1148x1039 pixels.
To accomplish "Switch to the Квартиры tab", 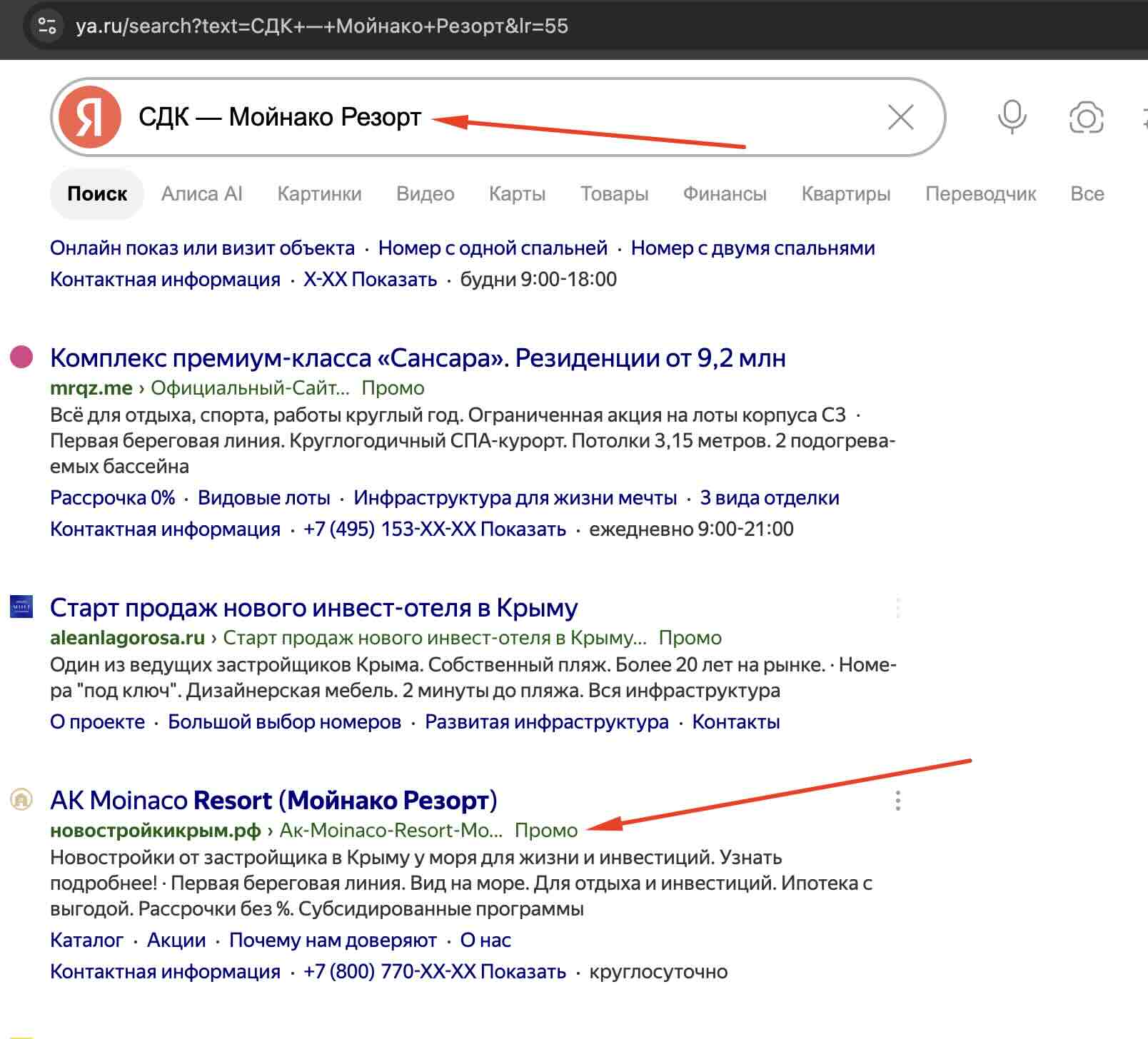I will click(x=846, y=194).
